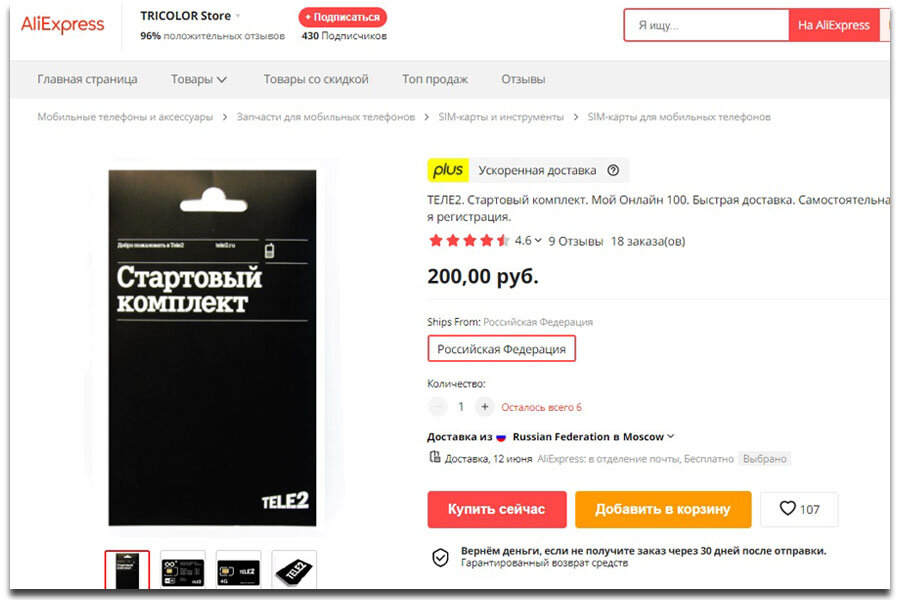Click the AliExpress logo
The width and height of the screenshot is (900, 600).
(x=63, y=25)
